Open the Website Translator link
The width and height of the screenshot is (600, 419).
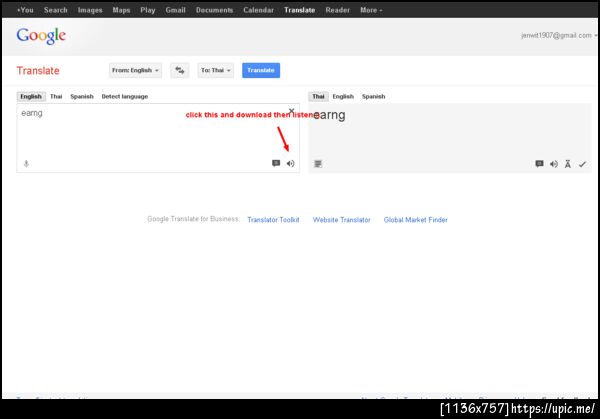point(342,220)
